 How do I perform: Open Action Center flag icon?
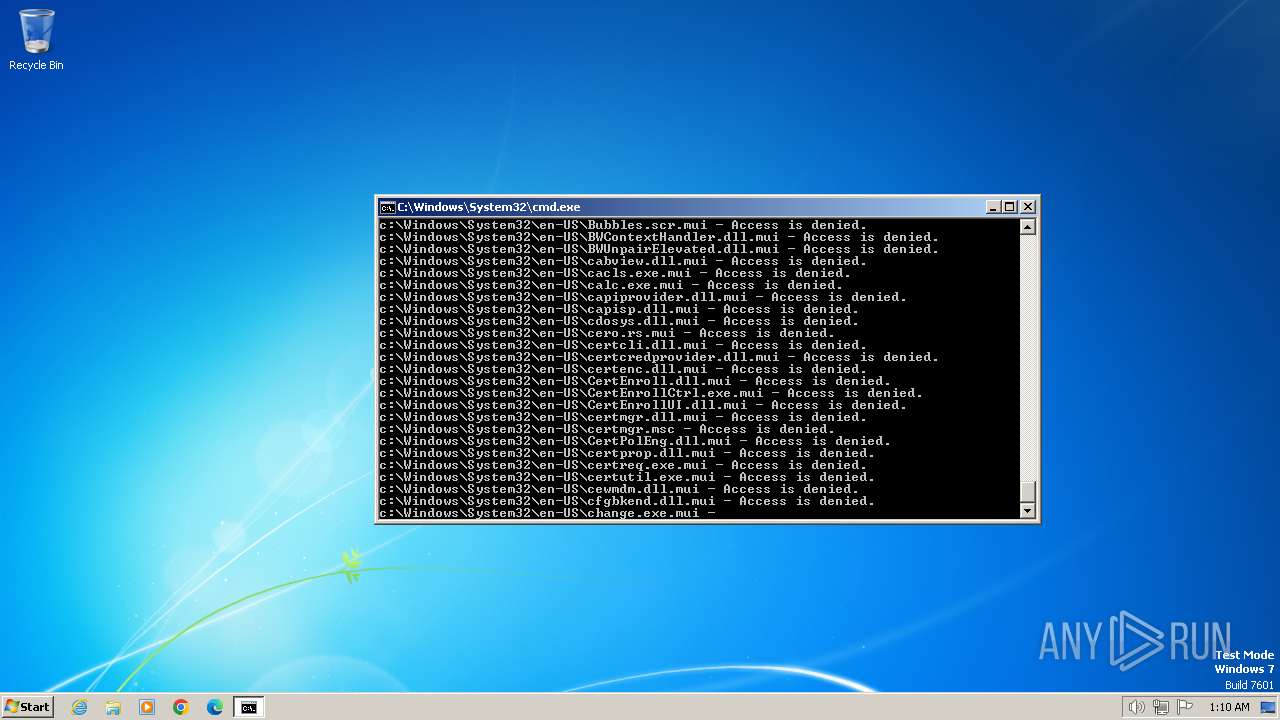coord(1185,707)
